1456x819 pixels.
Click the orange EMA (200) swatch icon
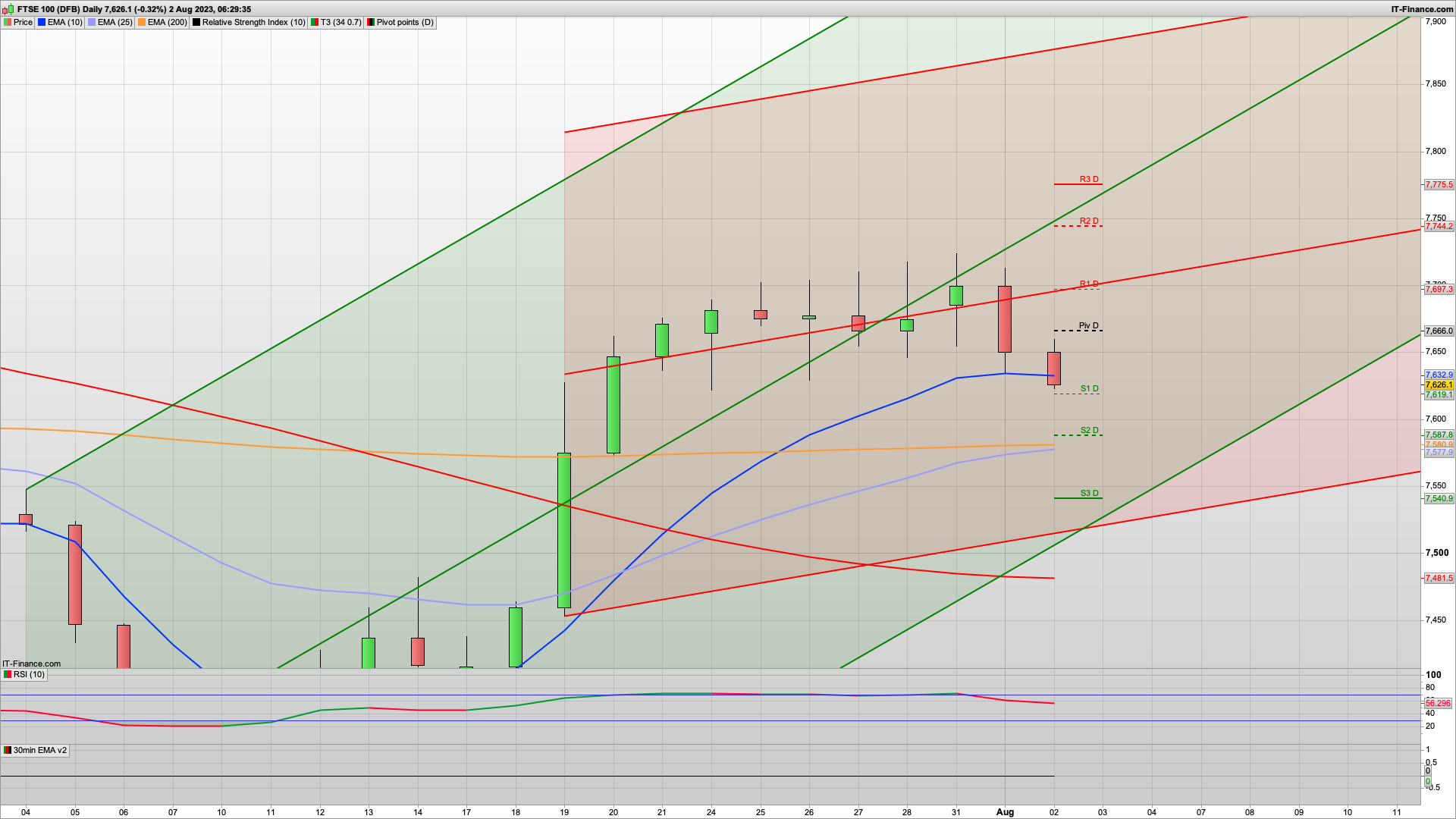point(142,22)
